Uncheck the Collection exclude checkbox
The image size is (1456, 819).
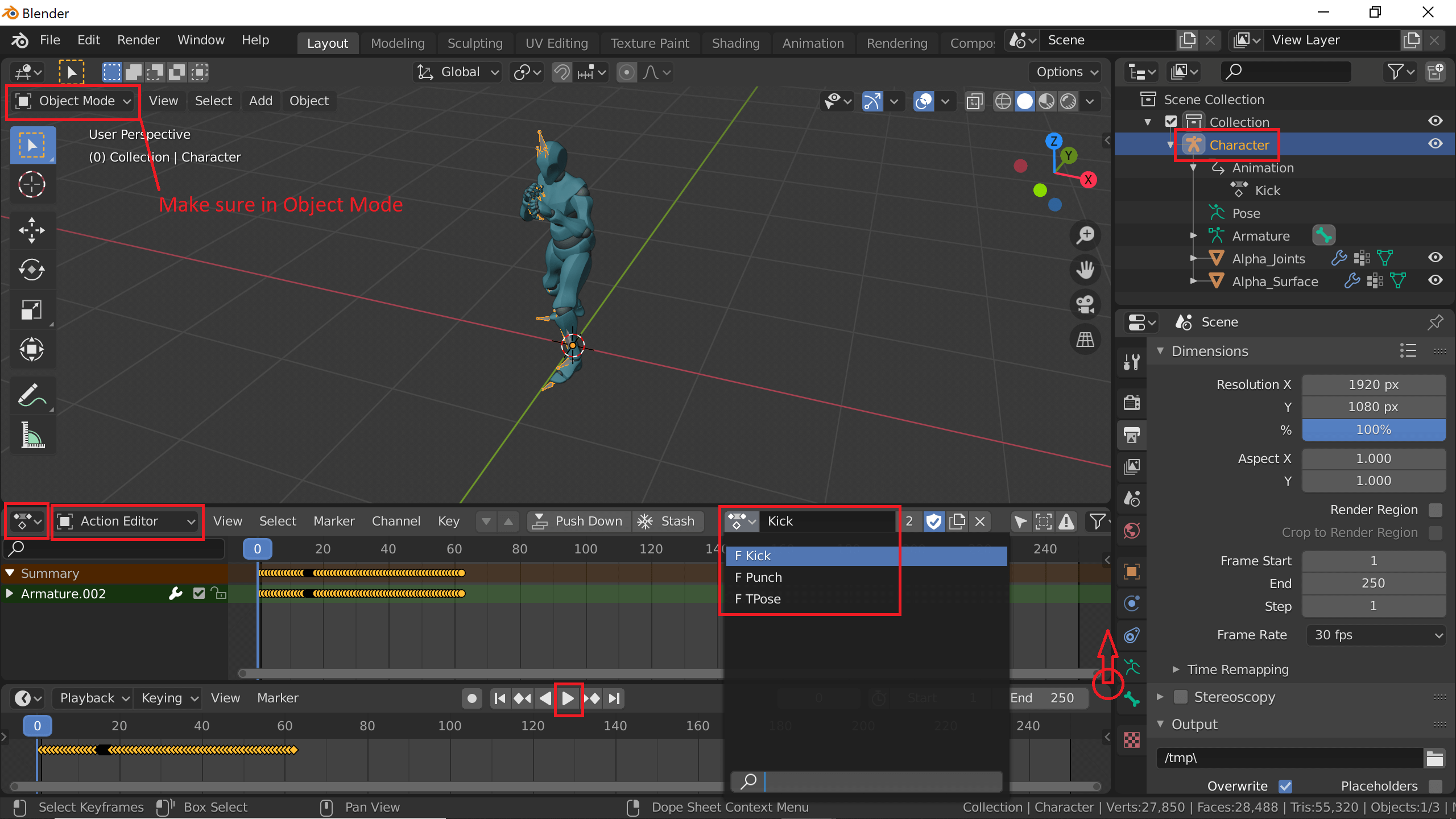1171,122
